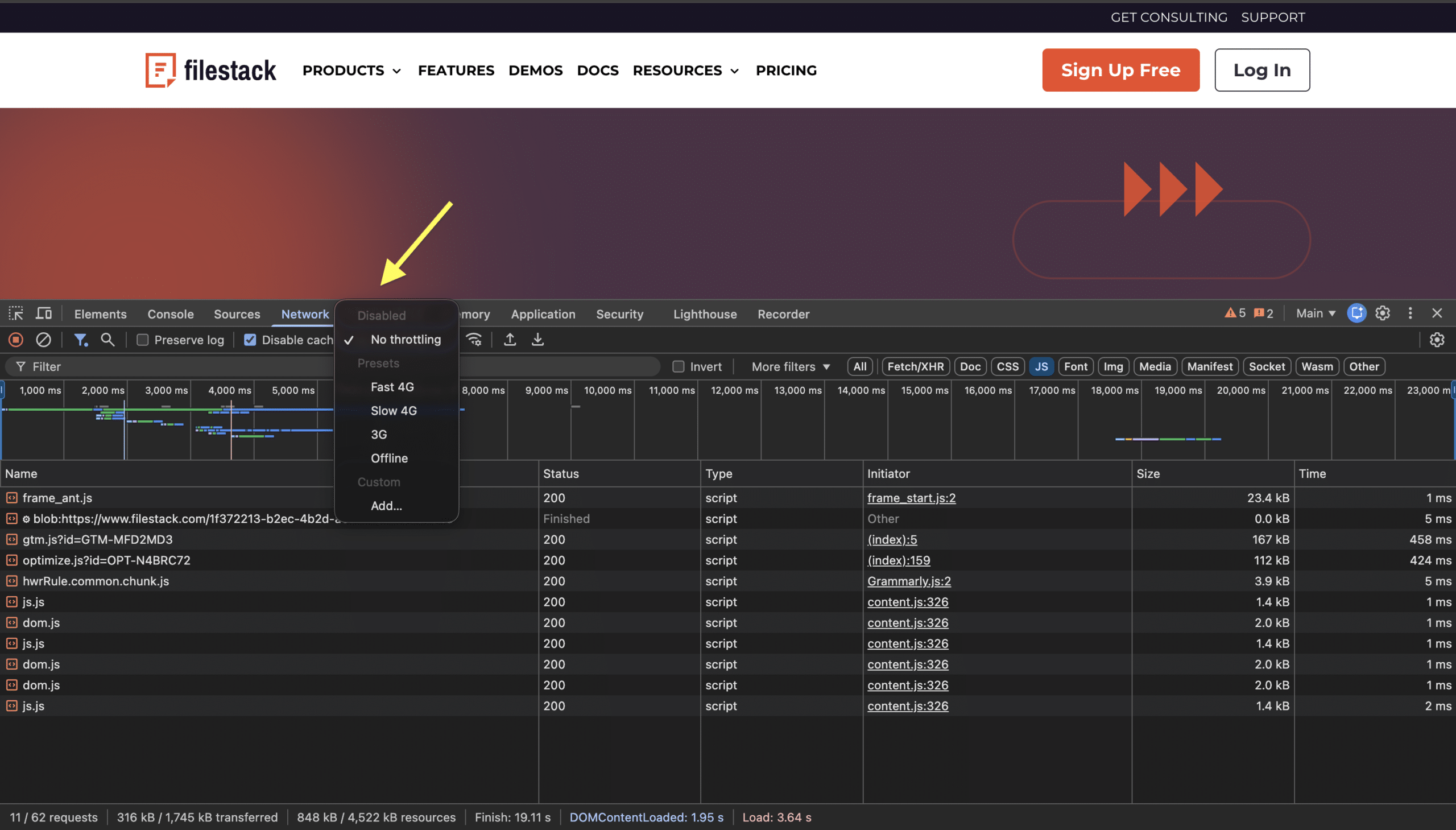Toggle the Media filter chip
The image size is (1456, 830).
1155,366
